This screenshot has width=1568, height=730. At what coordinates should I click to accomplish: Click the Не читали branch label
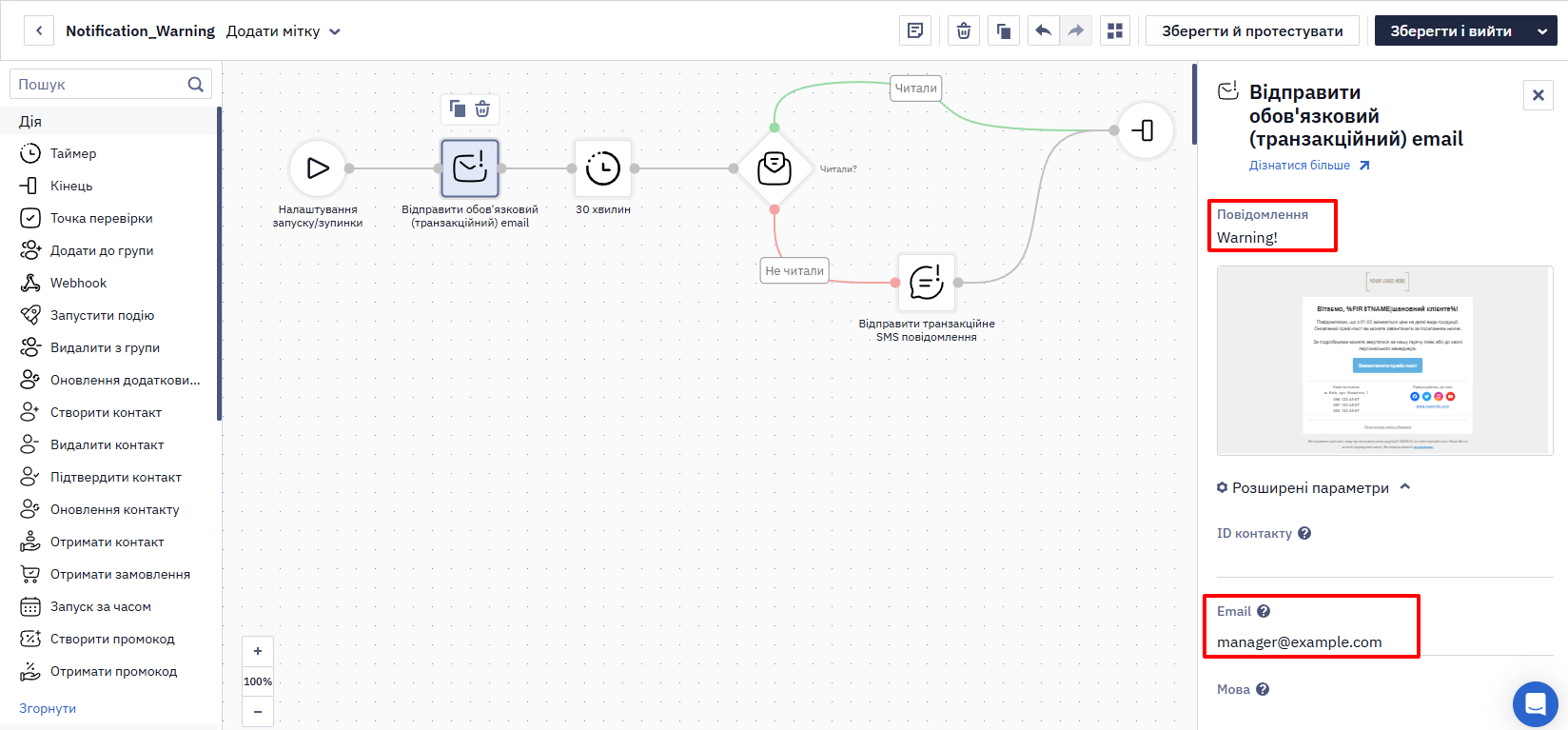[x=794, y=270]
